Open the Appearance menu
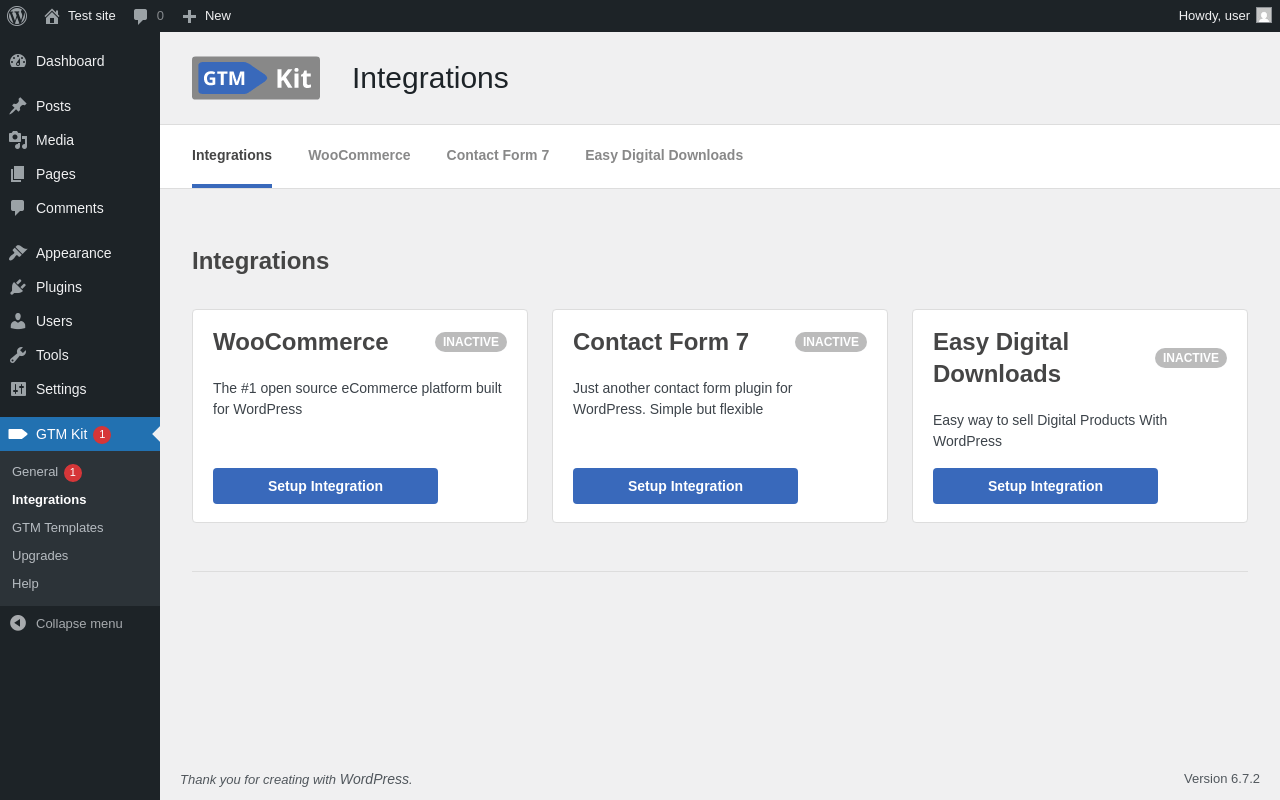The width and height of the screenshot is (1280, 800). [x=80, y=253]
